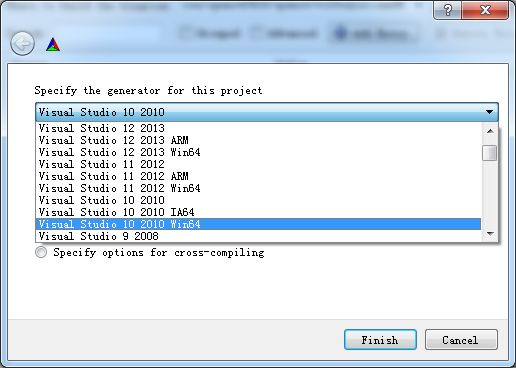The height and width of the screenshot is (368, 516).
Task: Choose Visual Studio 9 2008 generator
Action: [258, 236]
